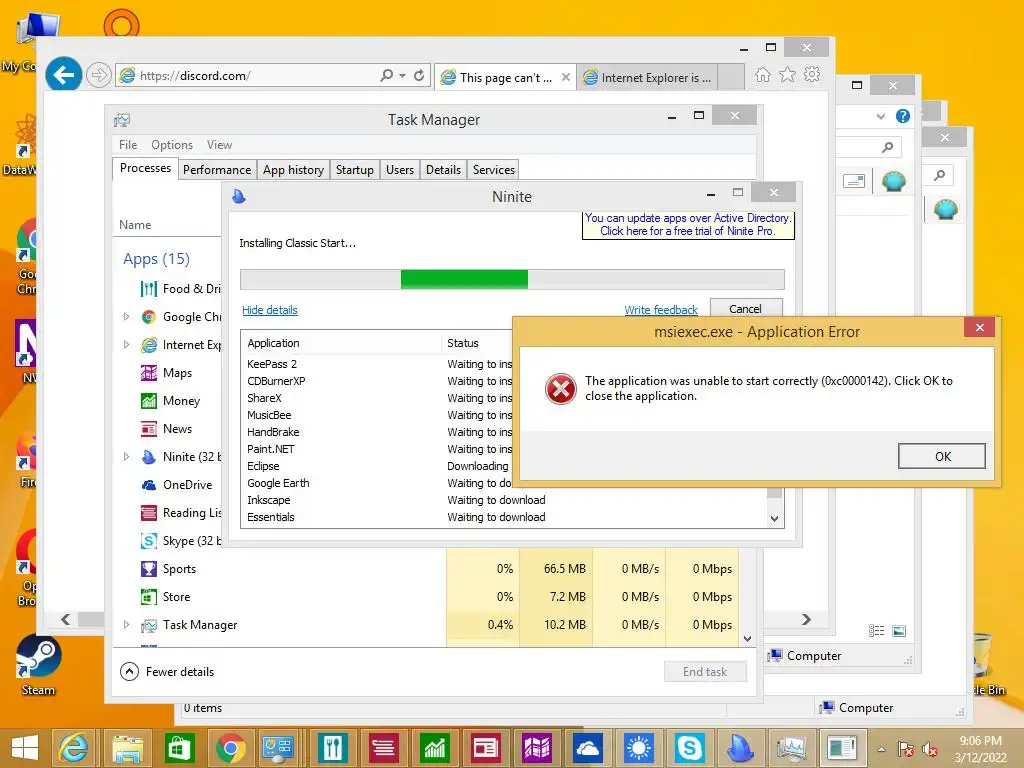
Task: Click Internet Explorer back arrow button
Action: coord(64,75)
